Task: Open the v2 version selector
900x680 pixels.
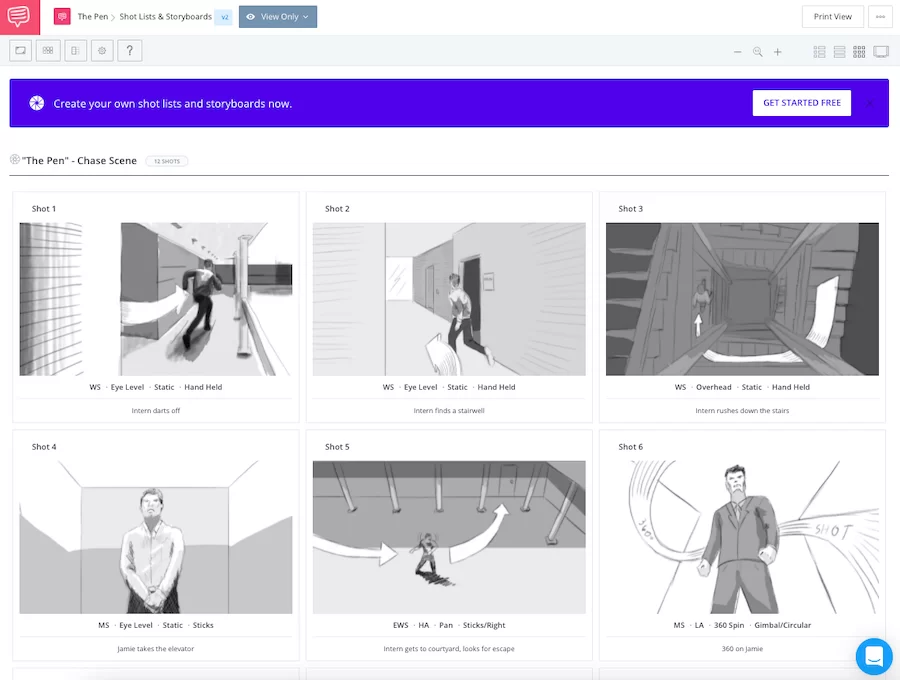Action: (224, 17)
